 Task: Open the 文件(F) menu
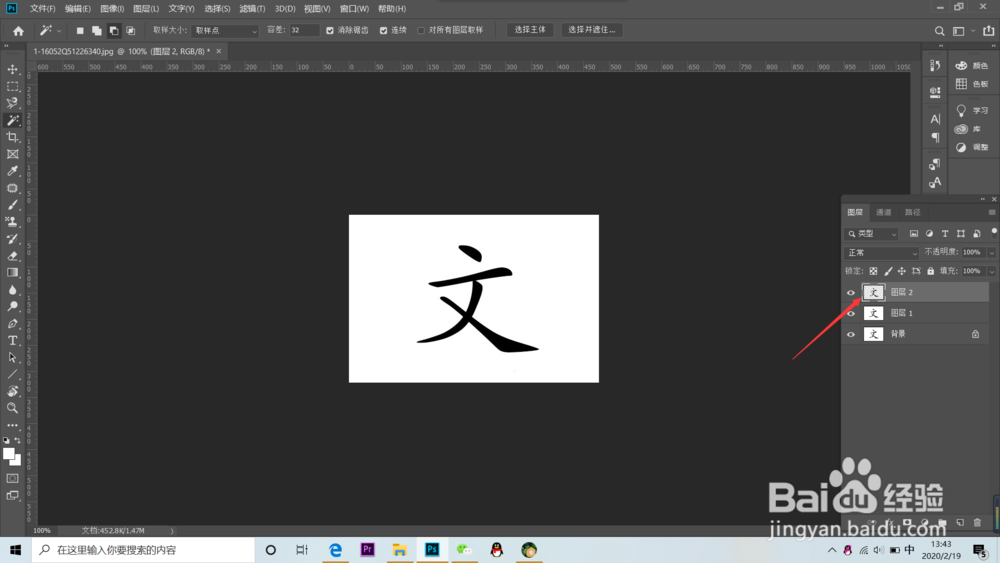pos(43,9)
